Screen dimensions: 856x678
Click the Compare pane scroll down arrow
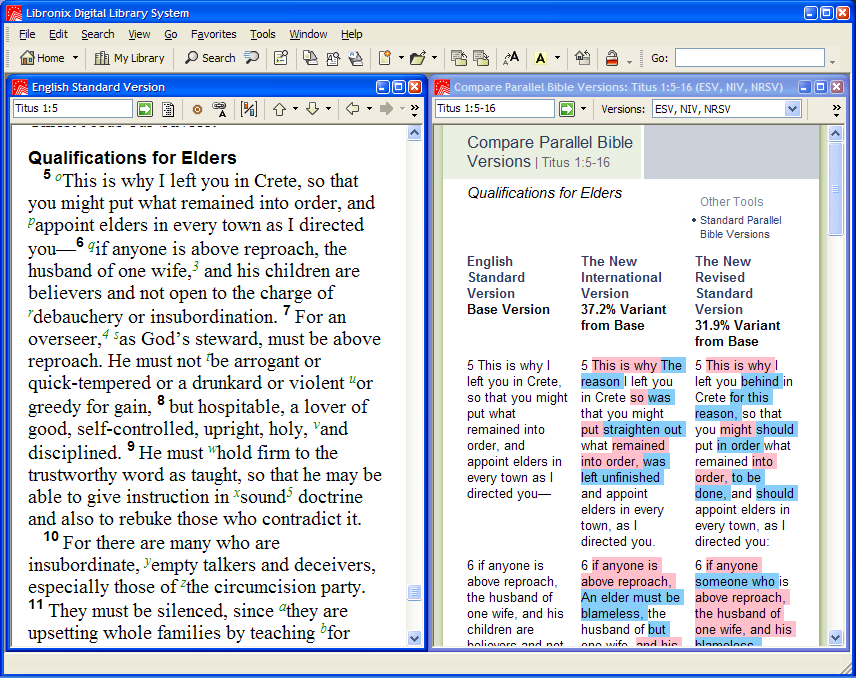point(835,637)
